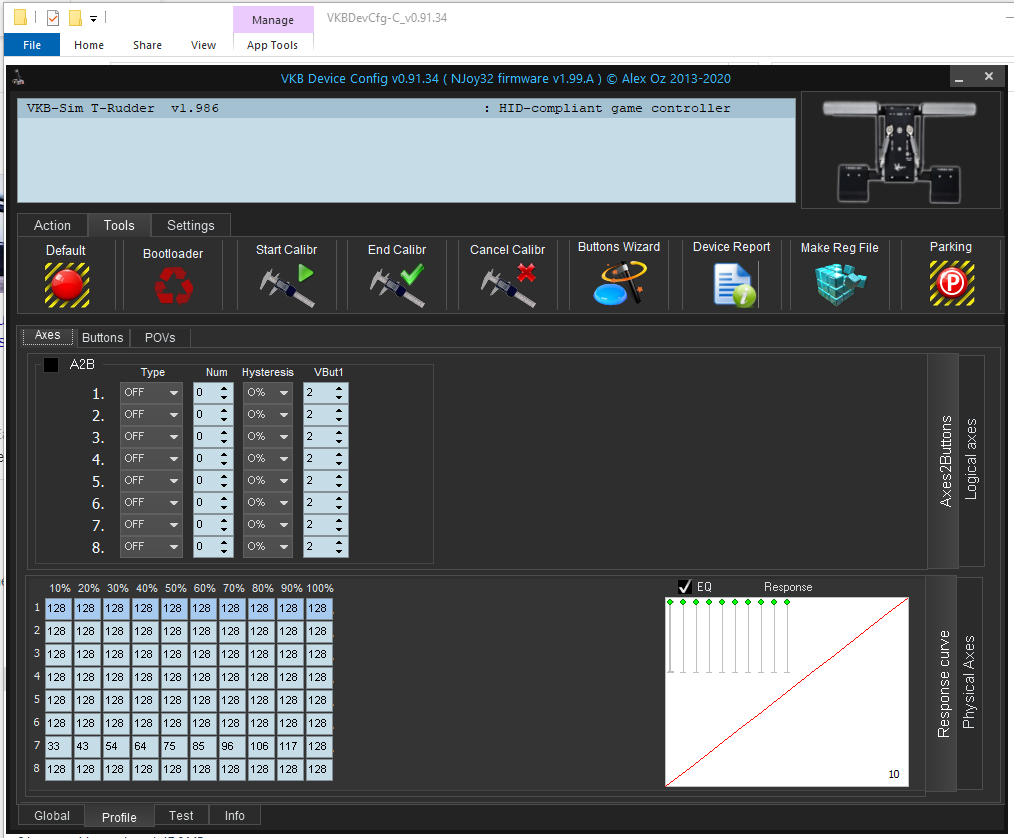Open the Info bottom tab
1014x838 pixels.
pos(235,815)
